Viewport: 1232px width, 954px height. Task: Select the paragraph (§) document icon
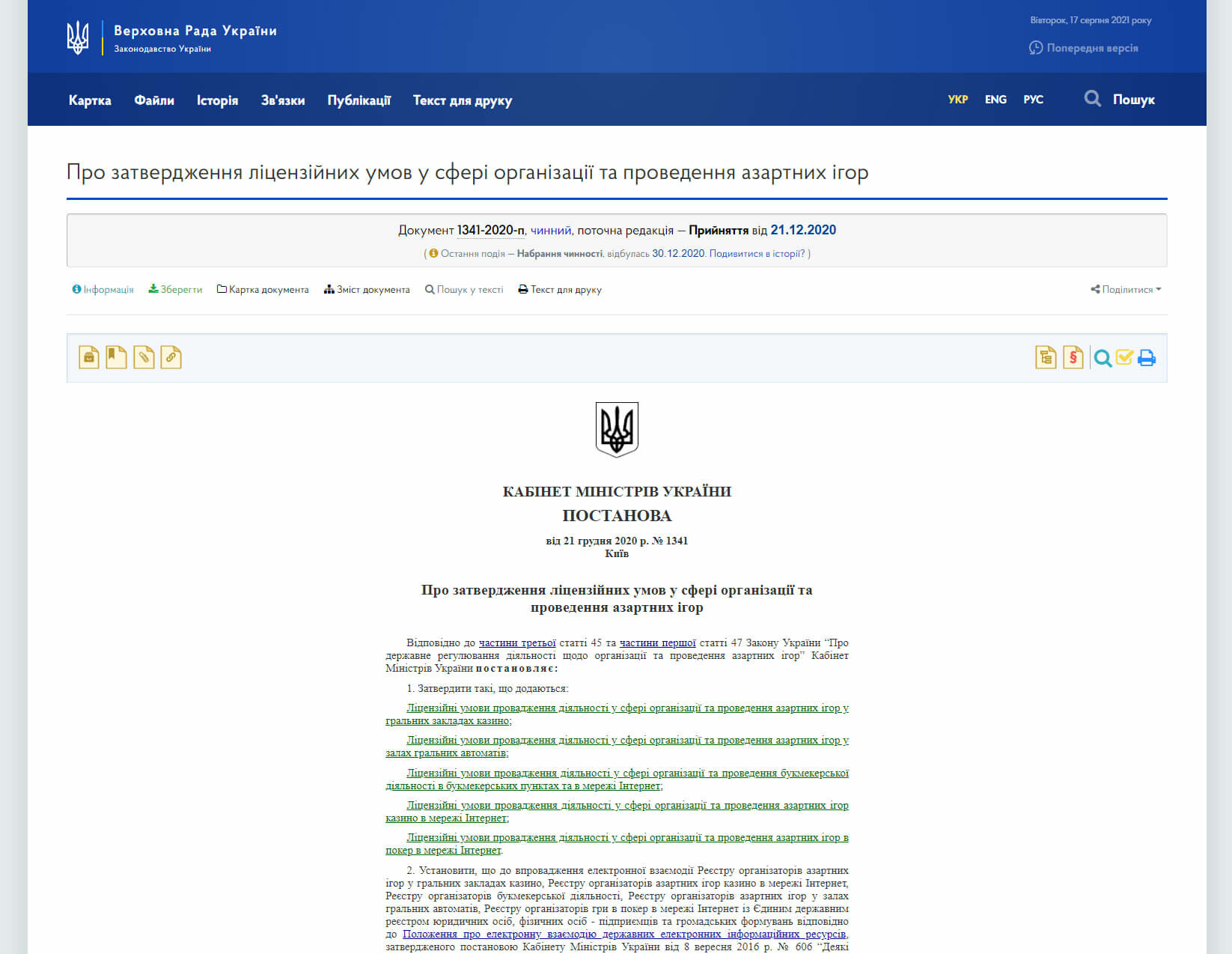(x=1073, y=358)
